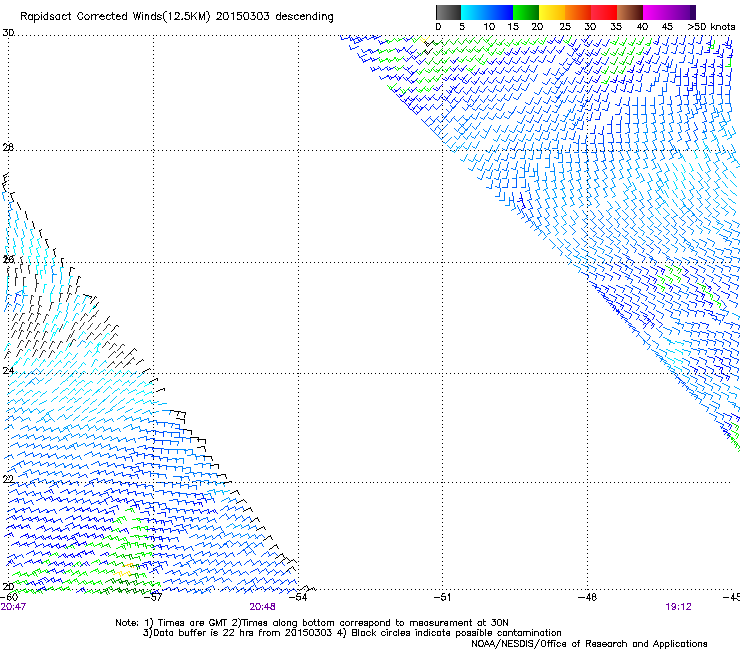Click the -57 longitude axis label
The image size is (740, 650).
(153, 597)
